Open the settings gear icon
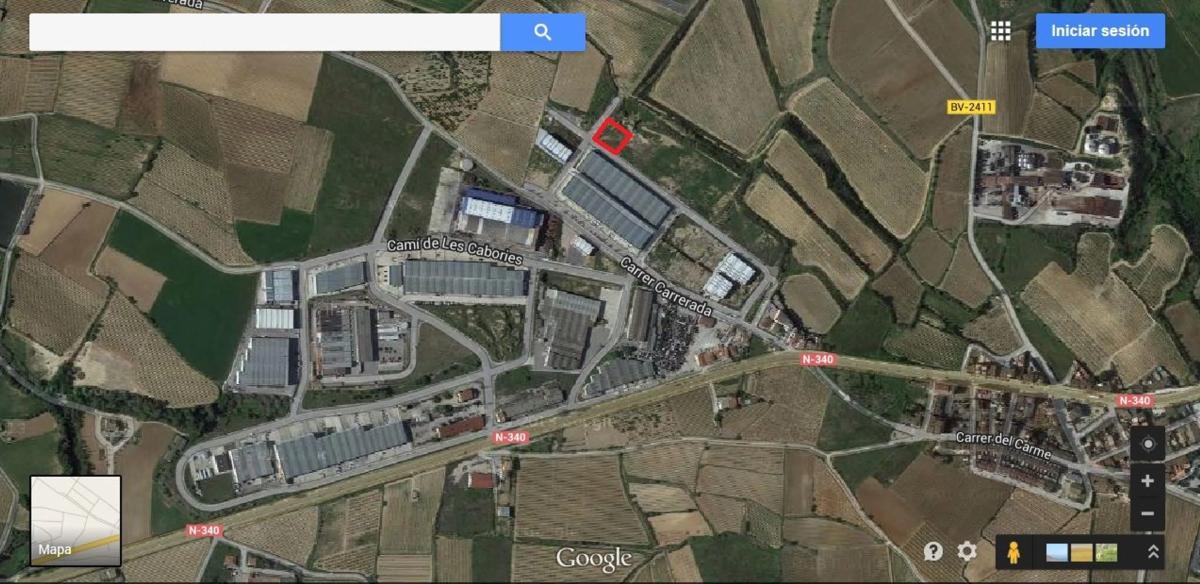1200x584 pixels. (x=967, y=551)
